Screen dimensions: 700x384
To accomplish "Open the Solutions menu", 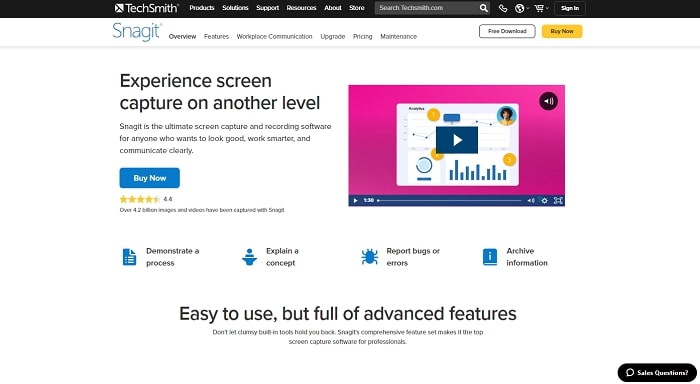I will pyautogui.click(x=235, y=8).
